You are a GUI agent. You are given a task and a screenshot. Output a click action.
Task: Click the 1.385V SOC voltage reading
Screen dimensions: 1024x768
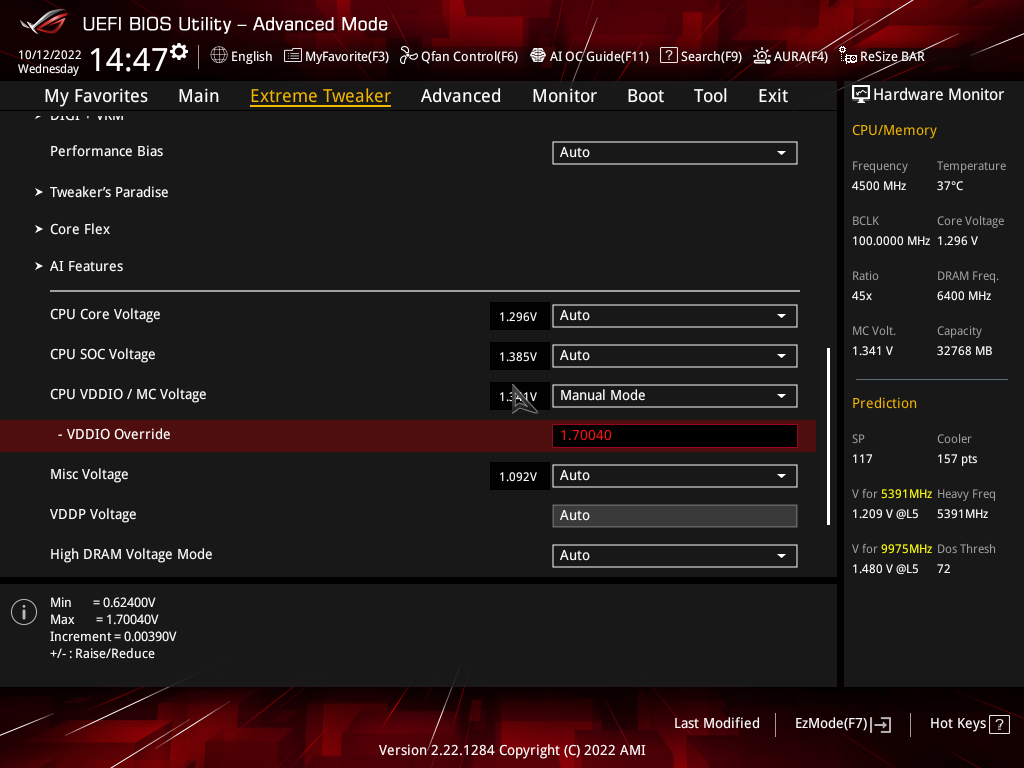[519, 357]
